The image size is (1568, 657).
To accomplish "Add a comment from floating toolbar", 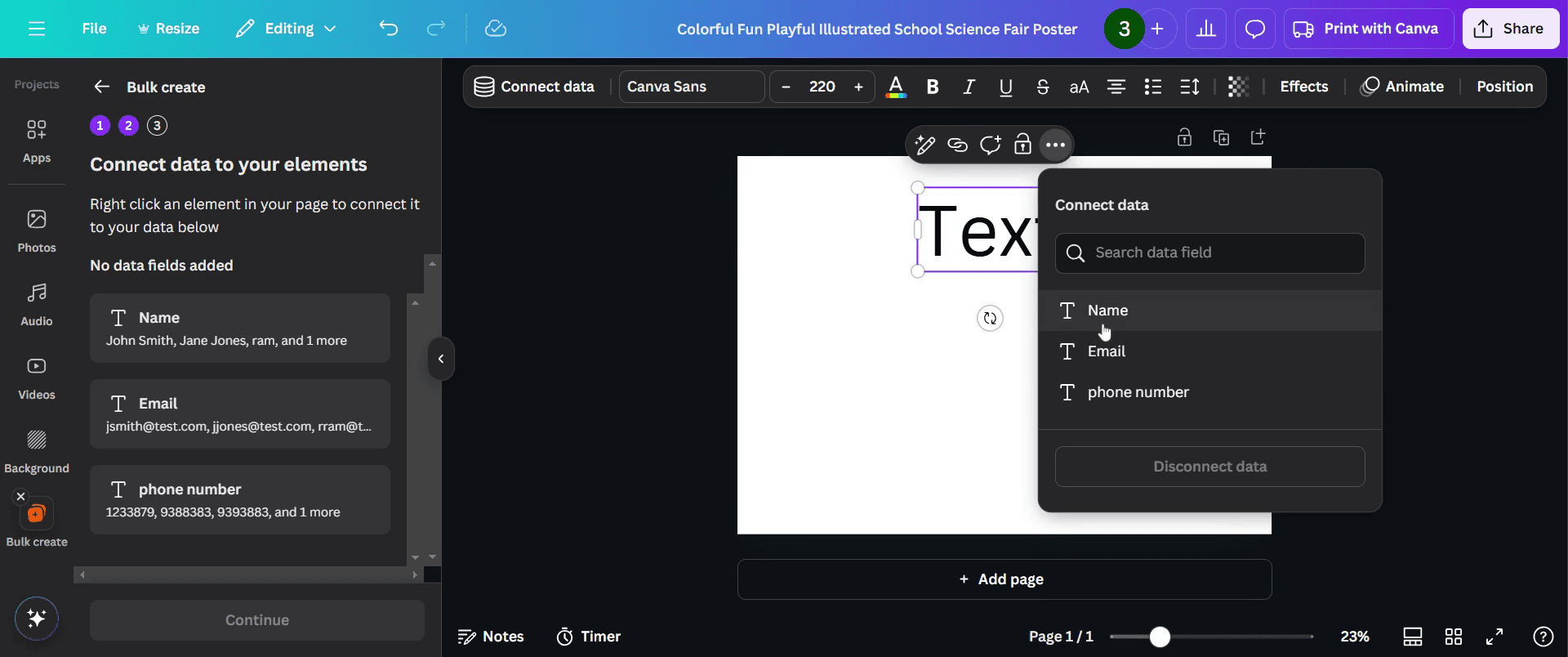I will [x=990, y=145].
